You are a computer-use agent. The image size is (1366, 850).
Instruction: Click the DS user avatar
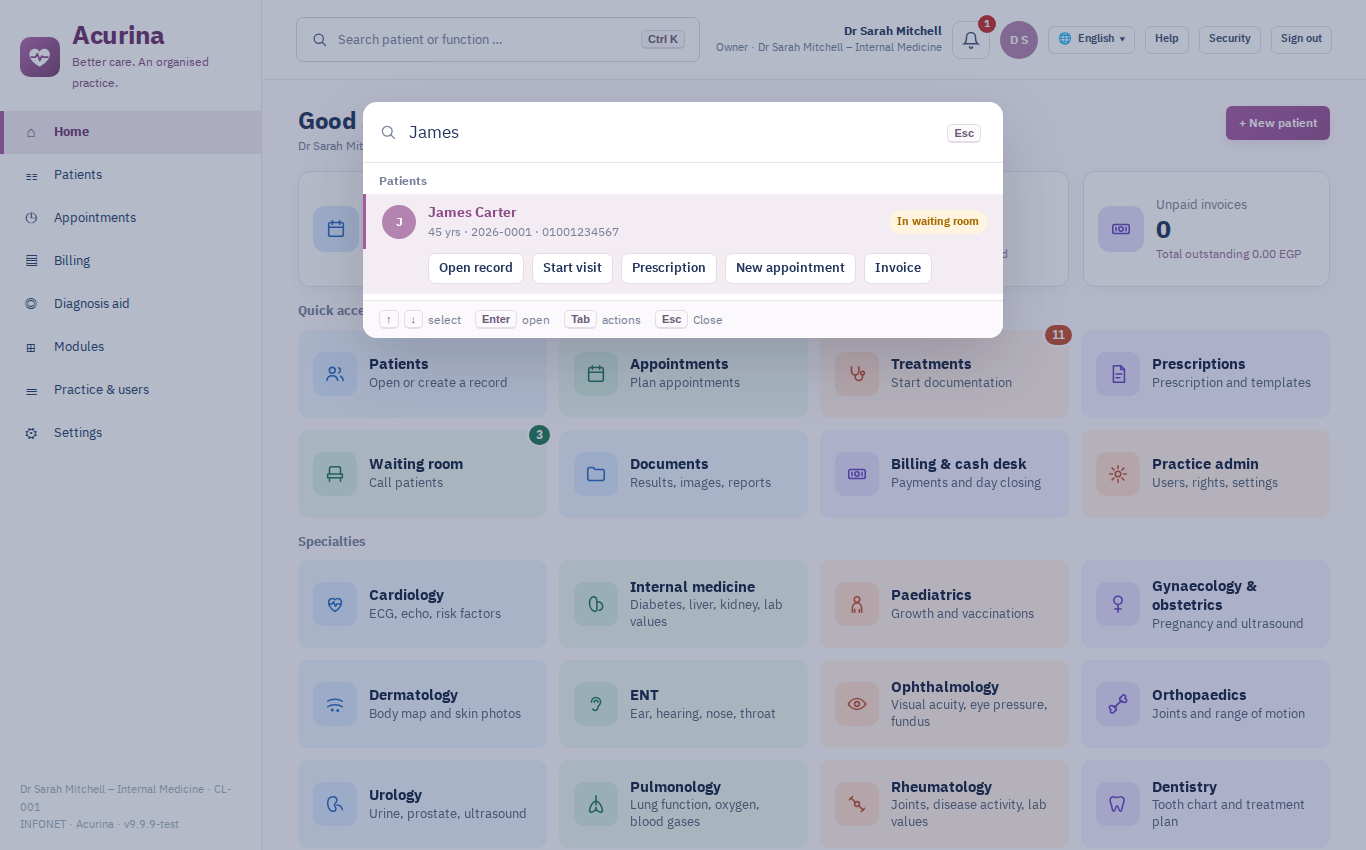[x=1019, y=40]
